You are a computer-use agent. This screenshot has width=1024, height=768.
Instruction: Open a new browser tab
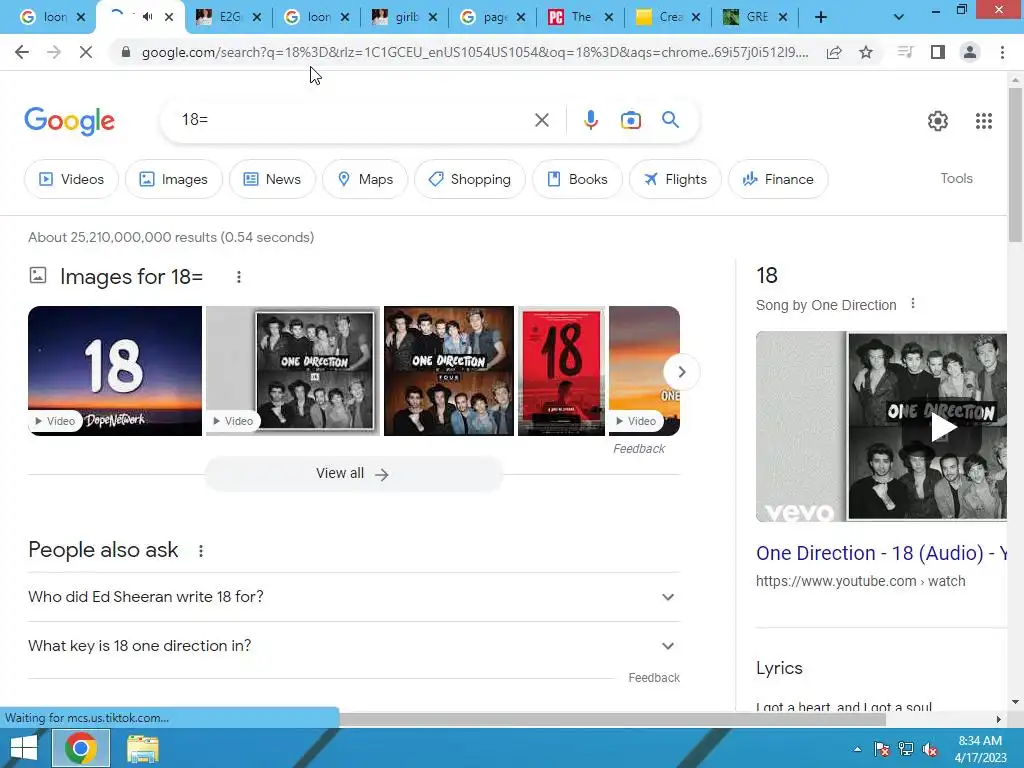(x=821, y=17)
